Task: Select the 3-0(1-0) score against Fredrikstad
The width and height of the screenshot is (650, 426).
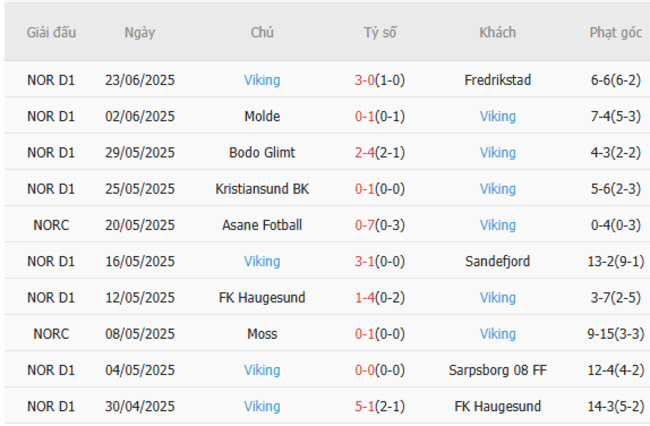Action: pos(380,80)
